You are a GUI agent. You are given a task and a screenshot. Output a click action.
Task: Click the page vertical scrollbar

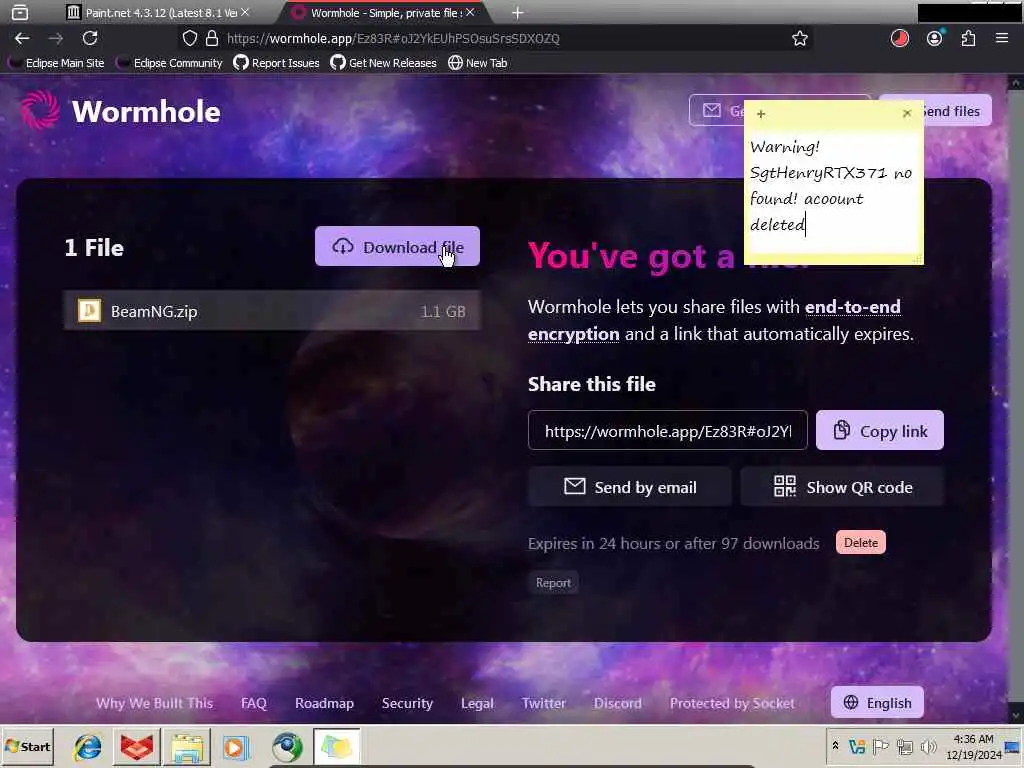click(x=1016, y=400)
